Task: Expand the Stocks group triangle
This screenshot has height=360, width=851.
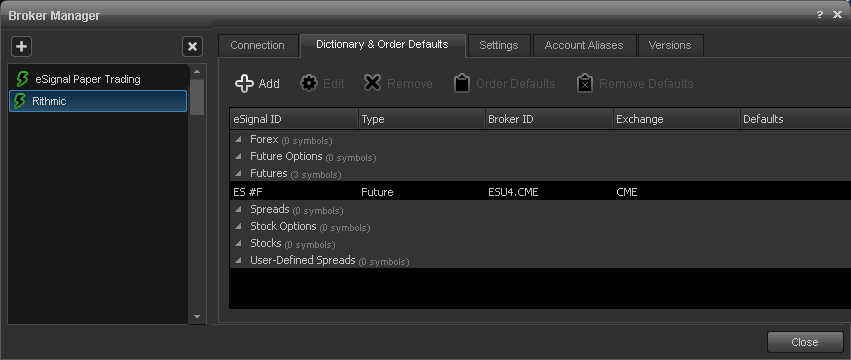Action: click(238, 244)
